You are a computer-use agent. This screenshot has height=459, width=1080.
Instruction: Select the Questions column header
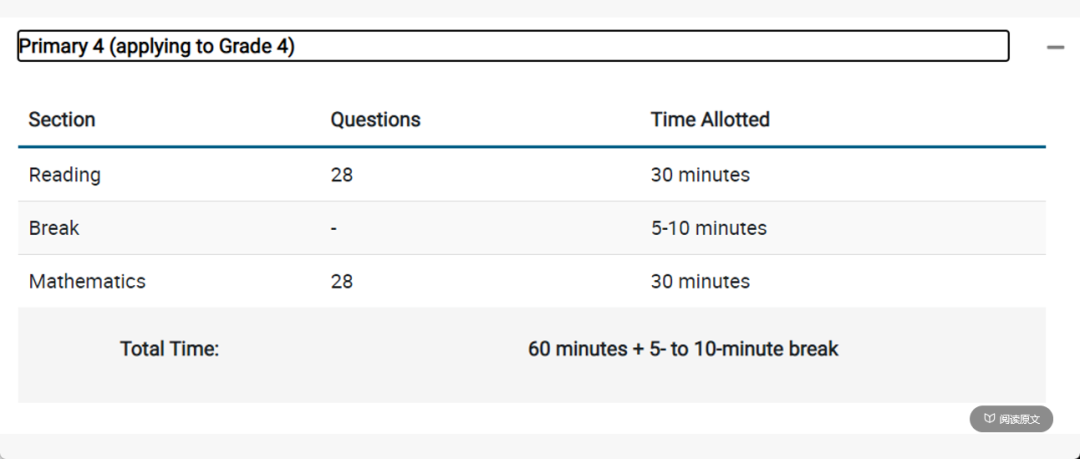point(375,119)
